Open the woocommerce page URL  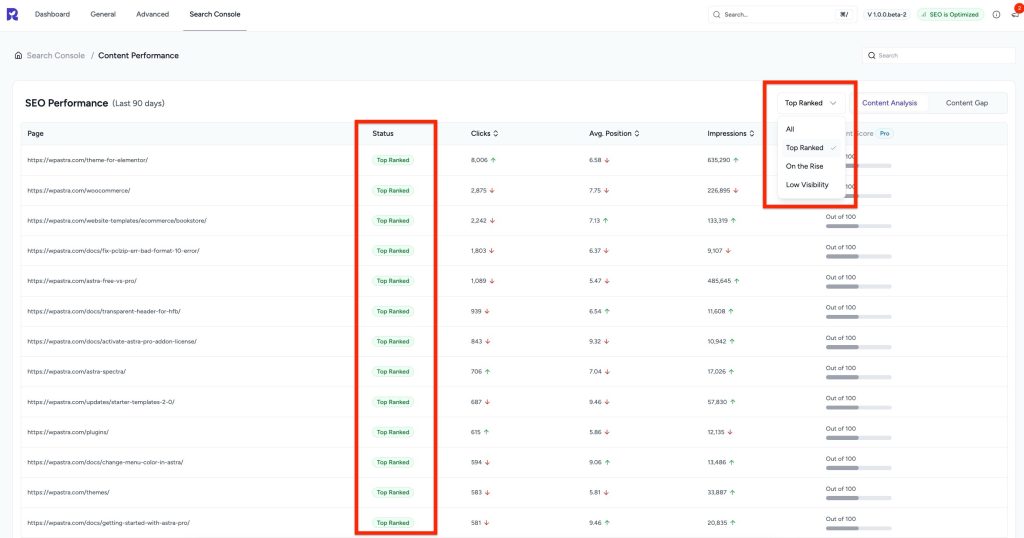tap(78, 191)
